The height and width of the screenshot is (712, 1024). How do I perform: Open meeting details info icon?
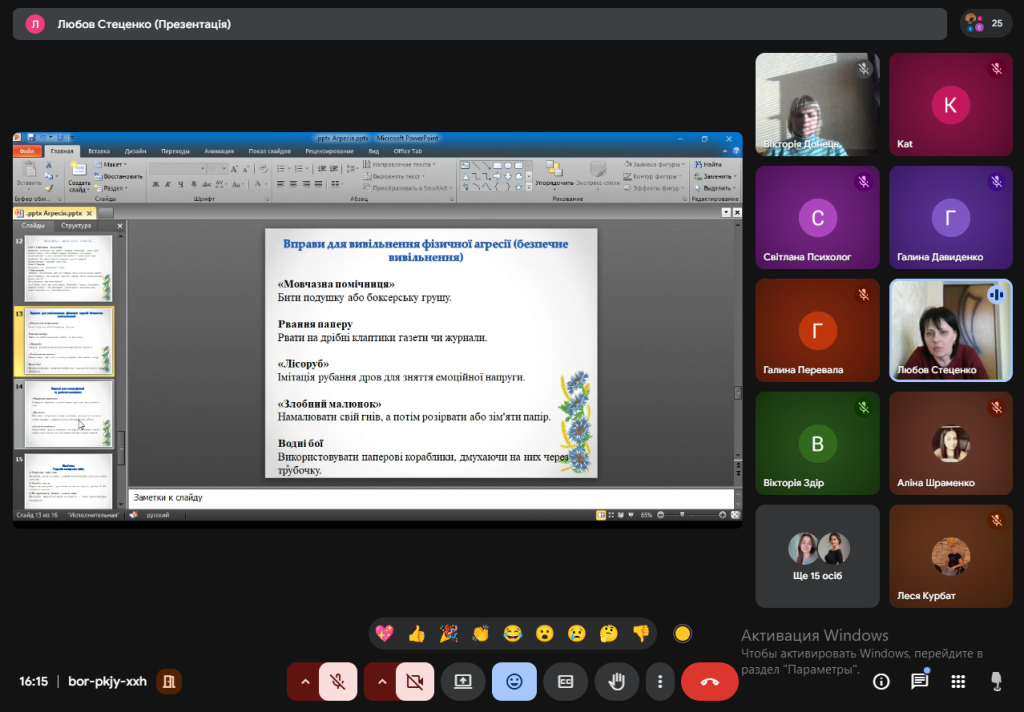tap(881, 681)
